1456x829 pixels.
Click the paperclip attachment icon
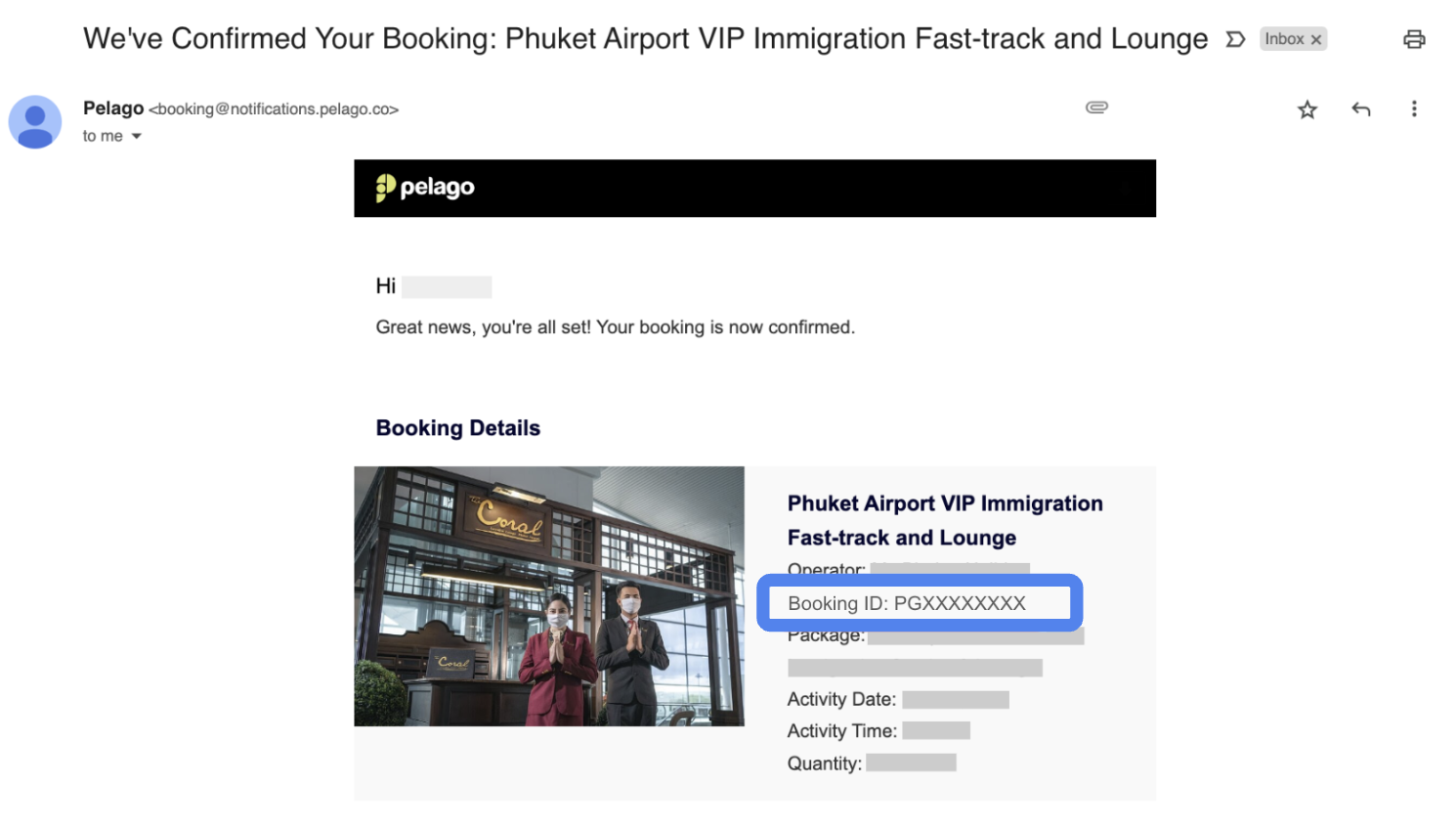coord(1096,108)
